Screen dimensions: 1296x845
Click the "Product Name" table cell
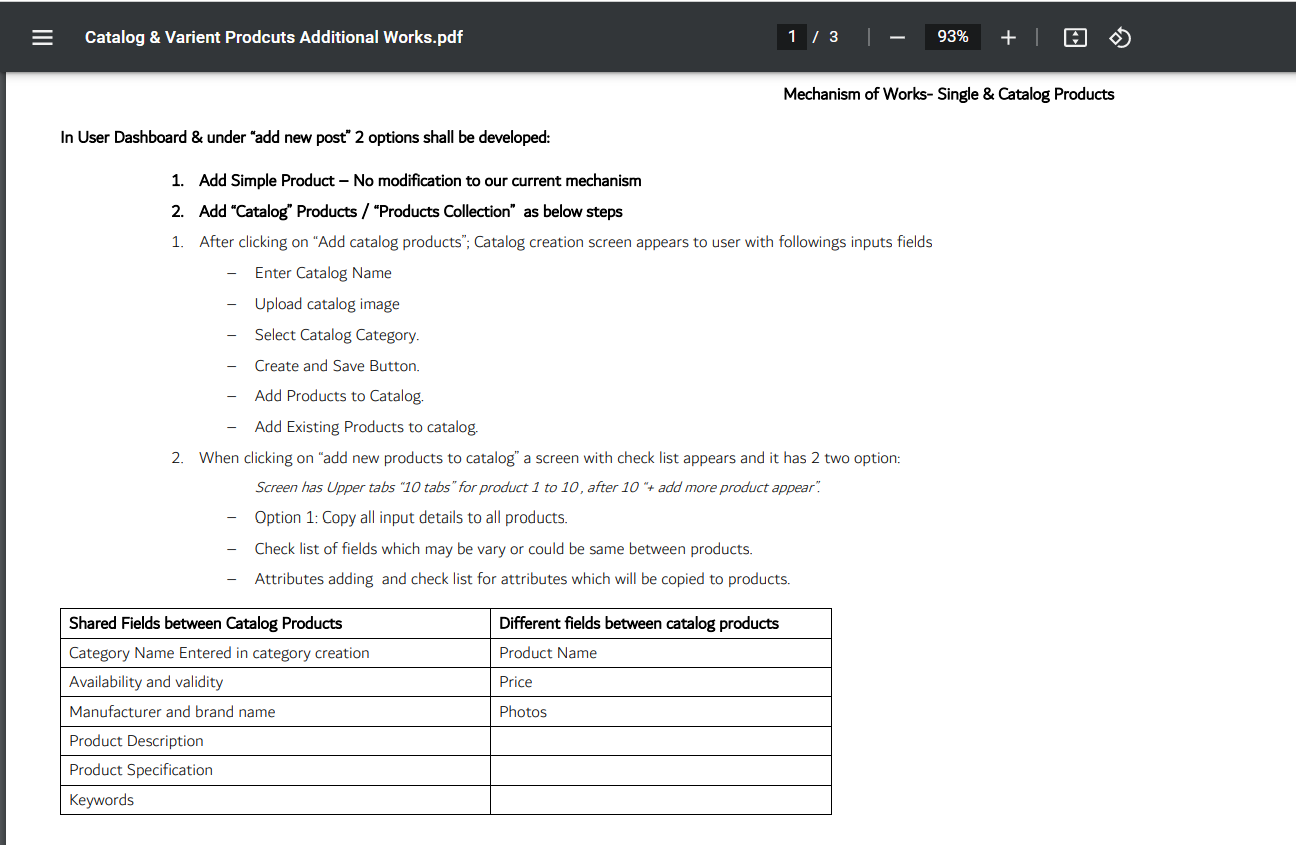click(x=548, y=653)
